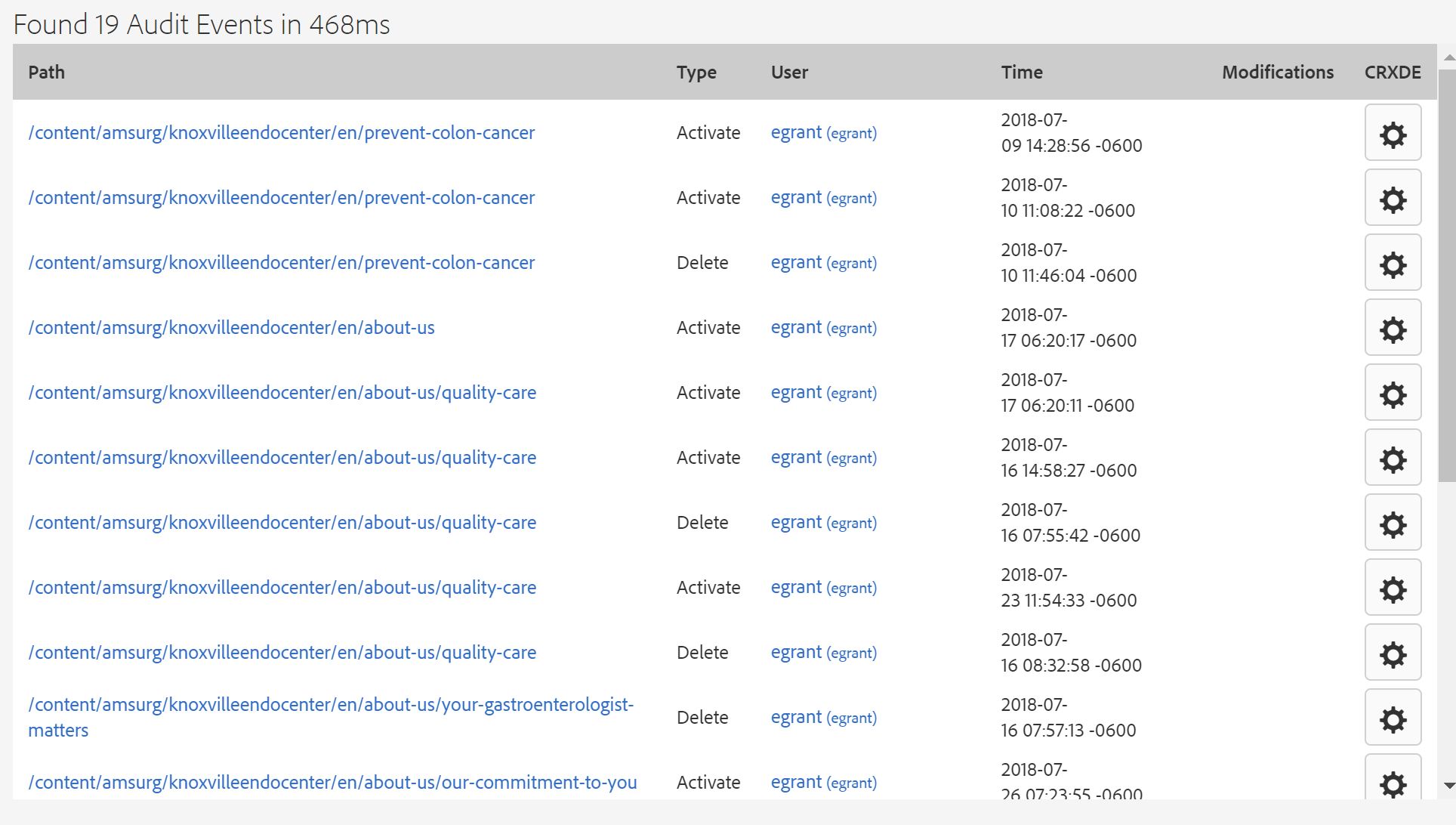
Task: Open CRXDE for our-commitment-to-you Activate event
Action: 1393,784
